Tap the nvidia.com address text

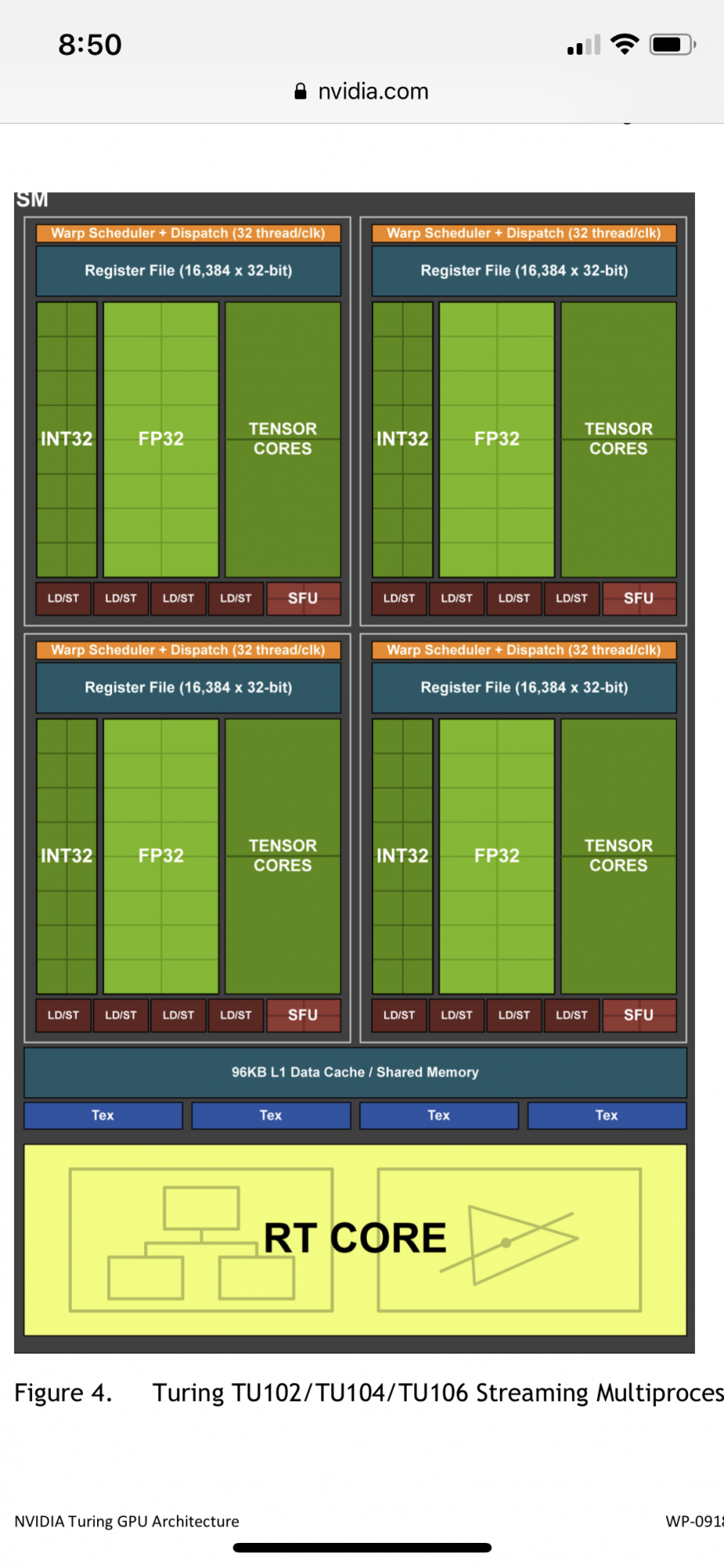coord(373,92)
